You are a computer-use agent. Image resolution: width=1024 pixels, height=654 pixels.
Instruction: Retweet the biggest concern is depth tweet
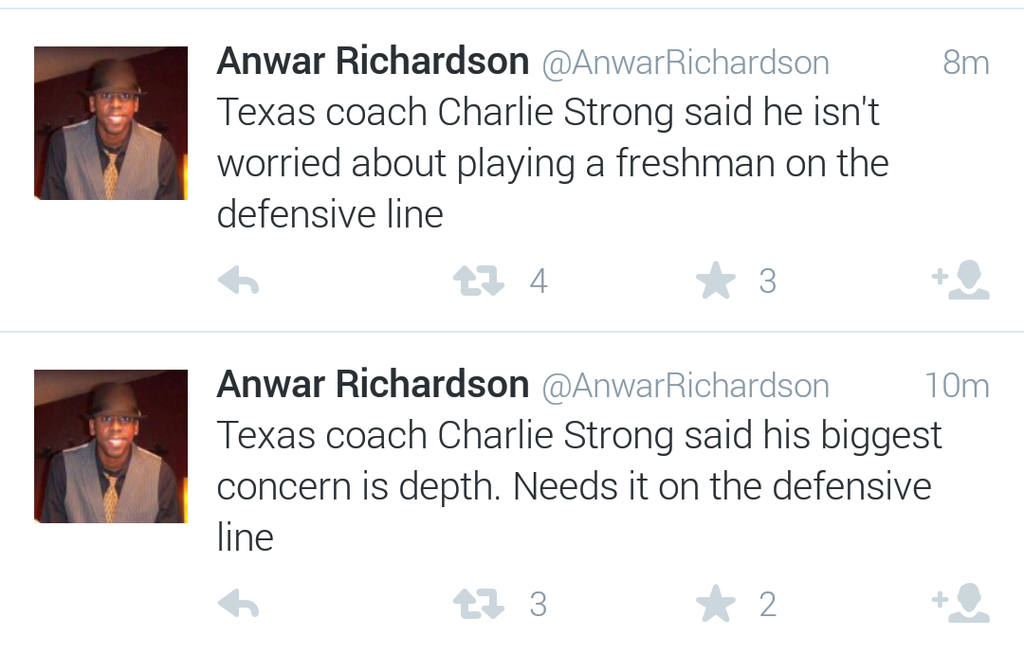coord(479,604)
